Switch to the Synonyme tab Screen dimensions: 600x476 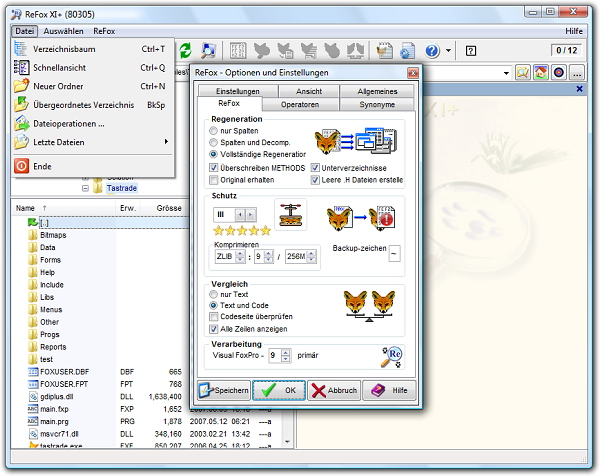[x=377, y=104]
